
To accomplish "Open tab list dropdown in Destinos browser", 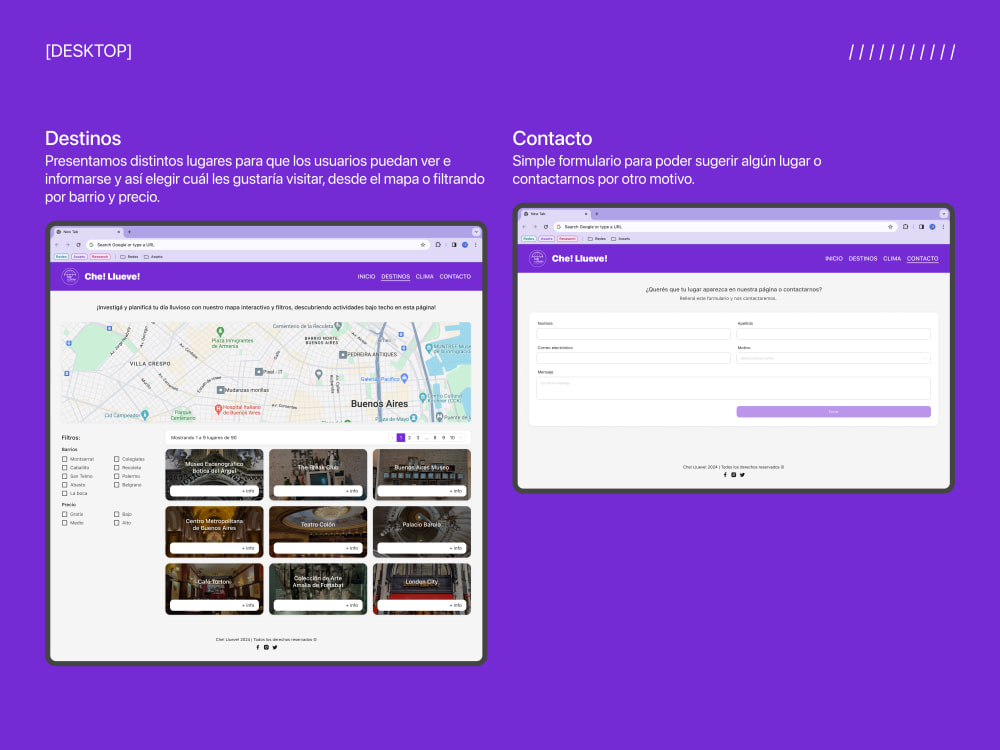I will pyautogui.click(x=476, y=232).
